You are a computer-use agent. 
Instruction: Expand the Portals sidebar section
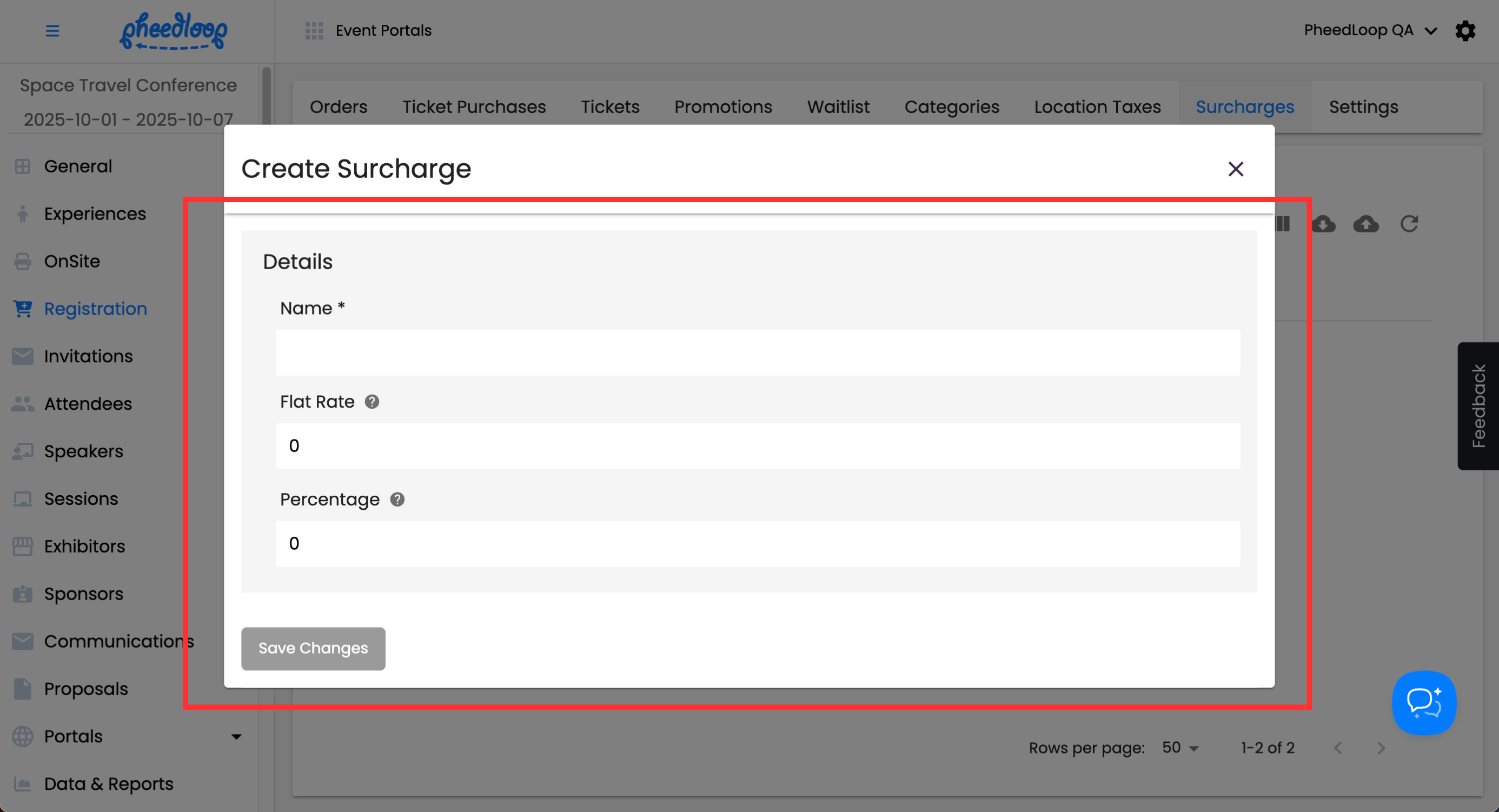point(236,737)
